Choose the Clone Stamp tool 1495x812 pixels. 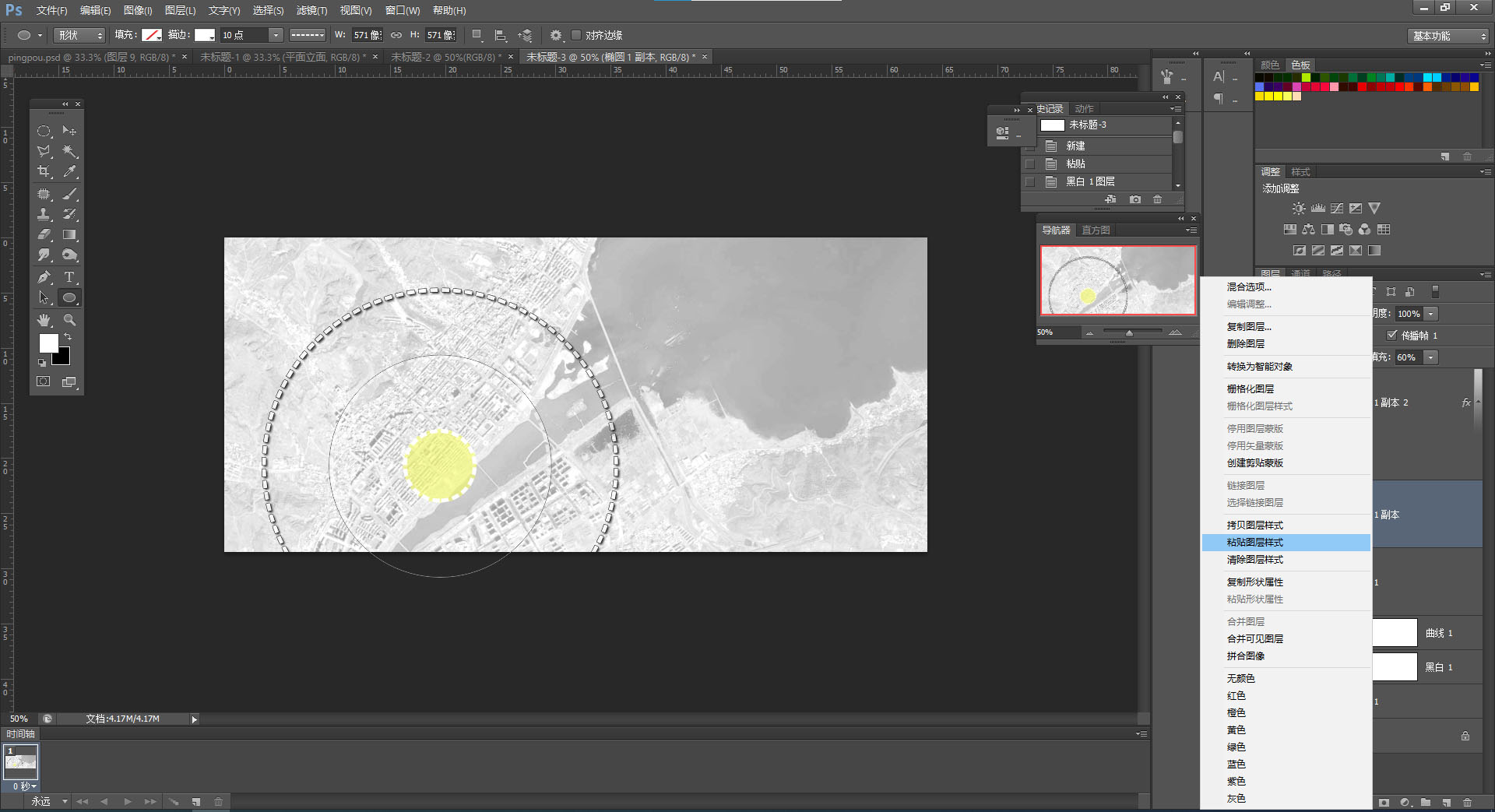(x=44, y=214)
